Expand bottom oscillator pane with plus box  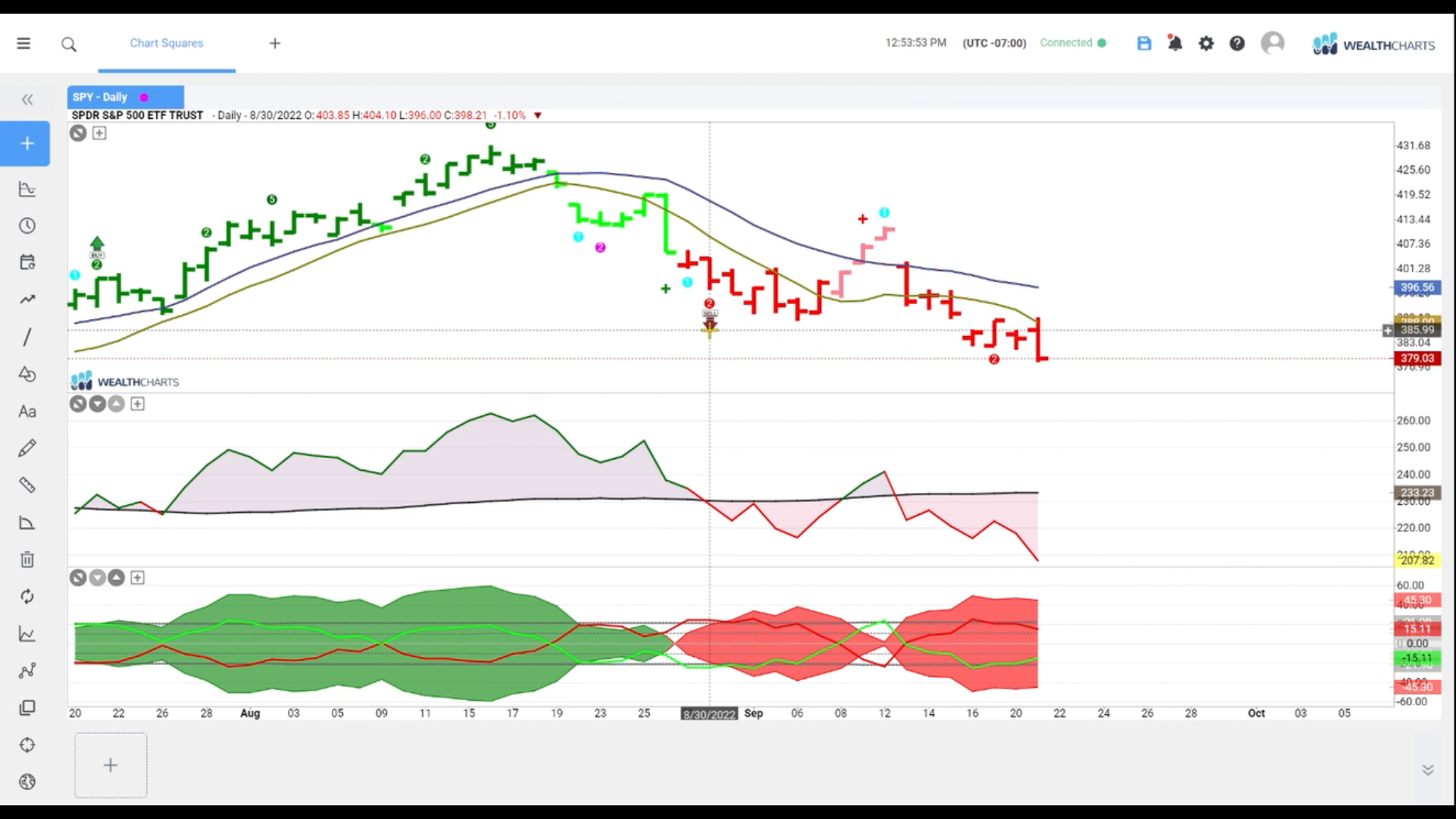(137, 578)
